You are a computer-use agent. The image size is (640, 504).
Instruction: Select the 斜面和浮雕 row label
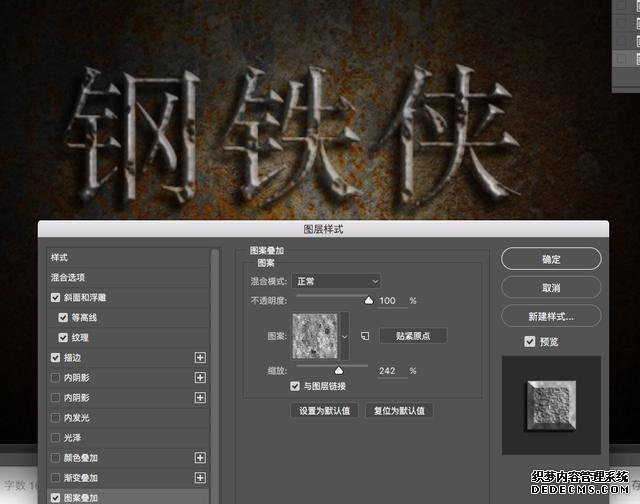coord(85,298)
